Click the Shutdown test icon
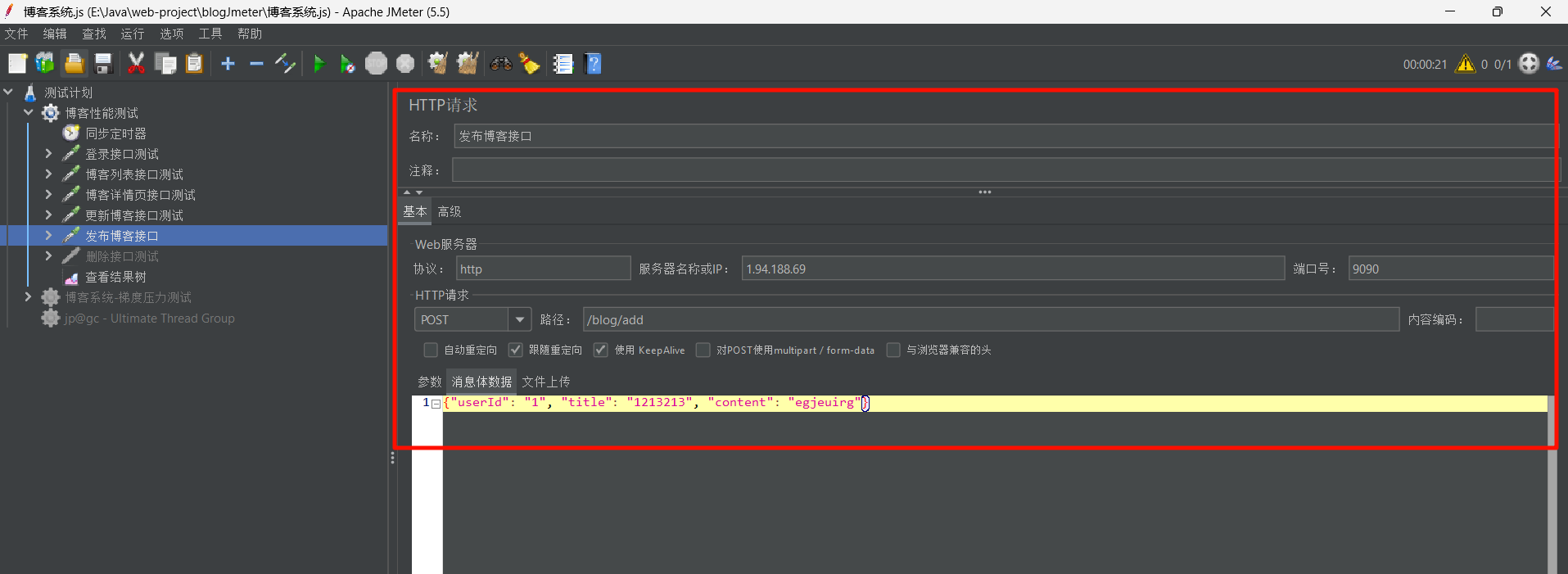Image resolution: width=1568 pixels, height=574 pixels. click(x=405, y=64)
